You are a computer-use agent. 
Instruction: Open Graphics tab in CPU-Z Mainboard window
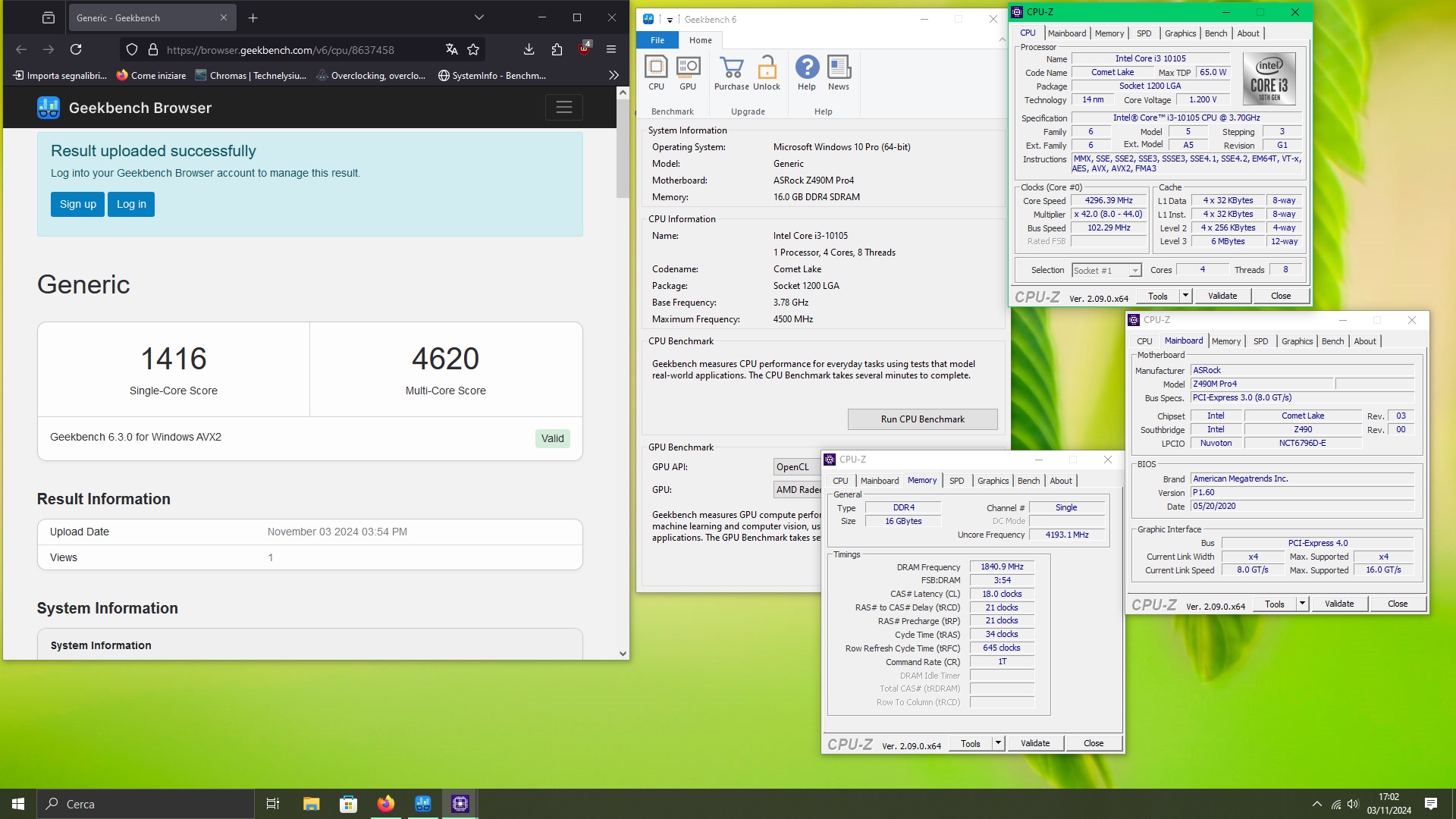point(1297,341)
